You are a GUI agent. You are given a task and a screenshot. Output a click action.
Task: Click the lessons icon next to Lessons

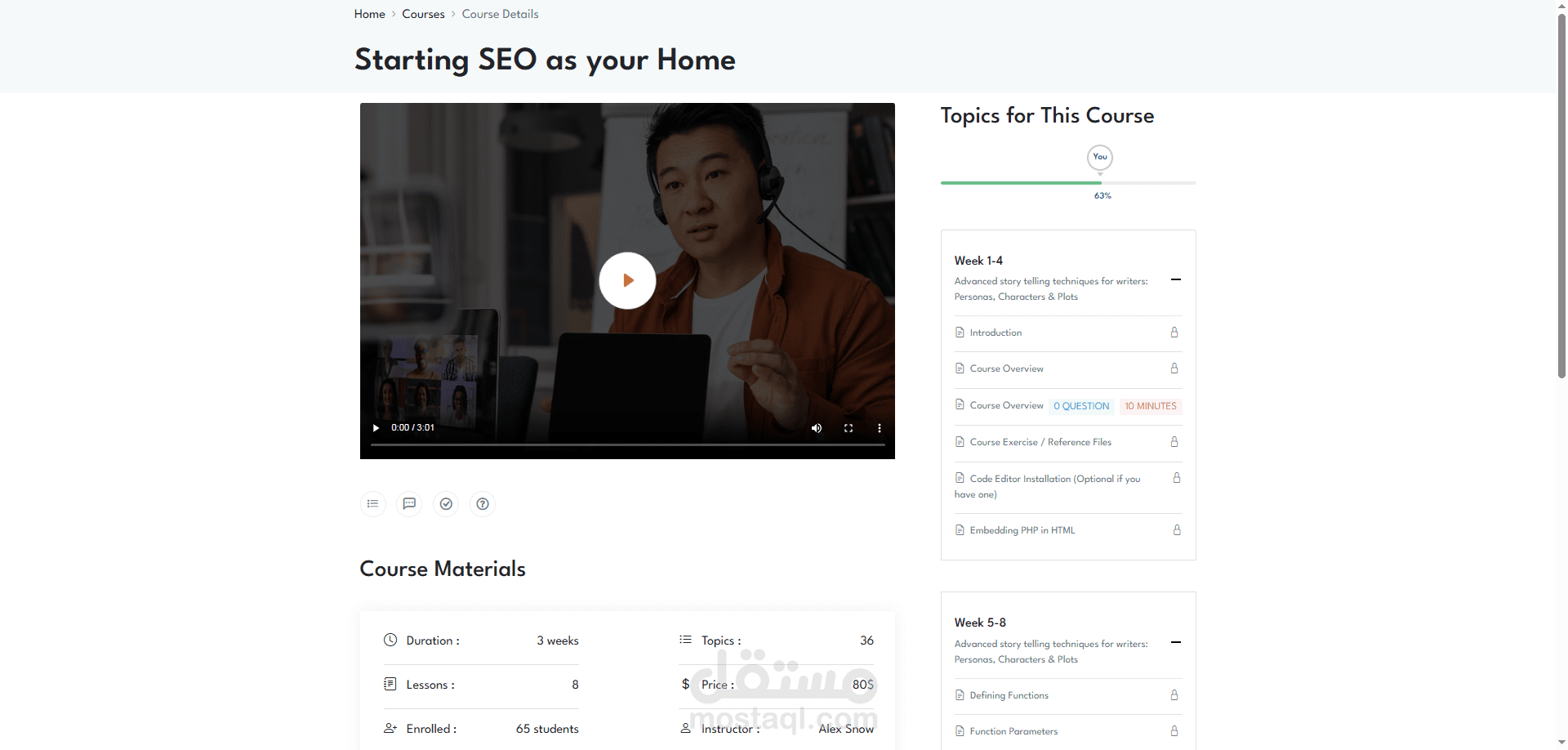pos(390,684)
